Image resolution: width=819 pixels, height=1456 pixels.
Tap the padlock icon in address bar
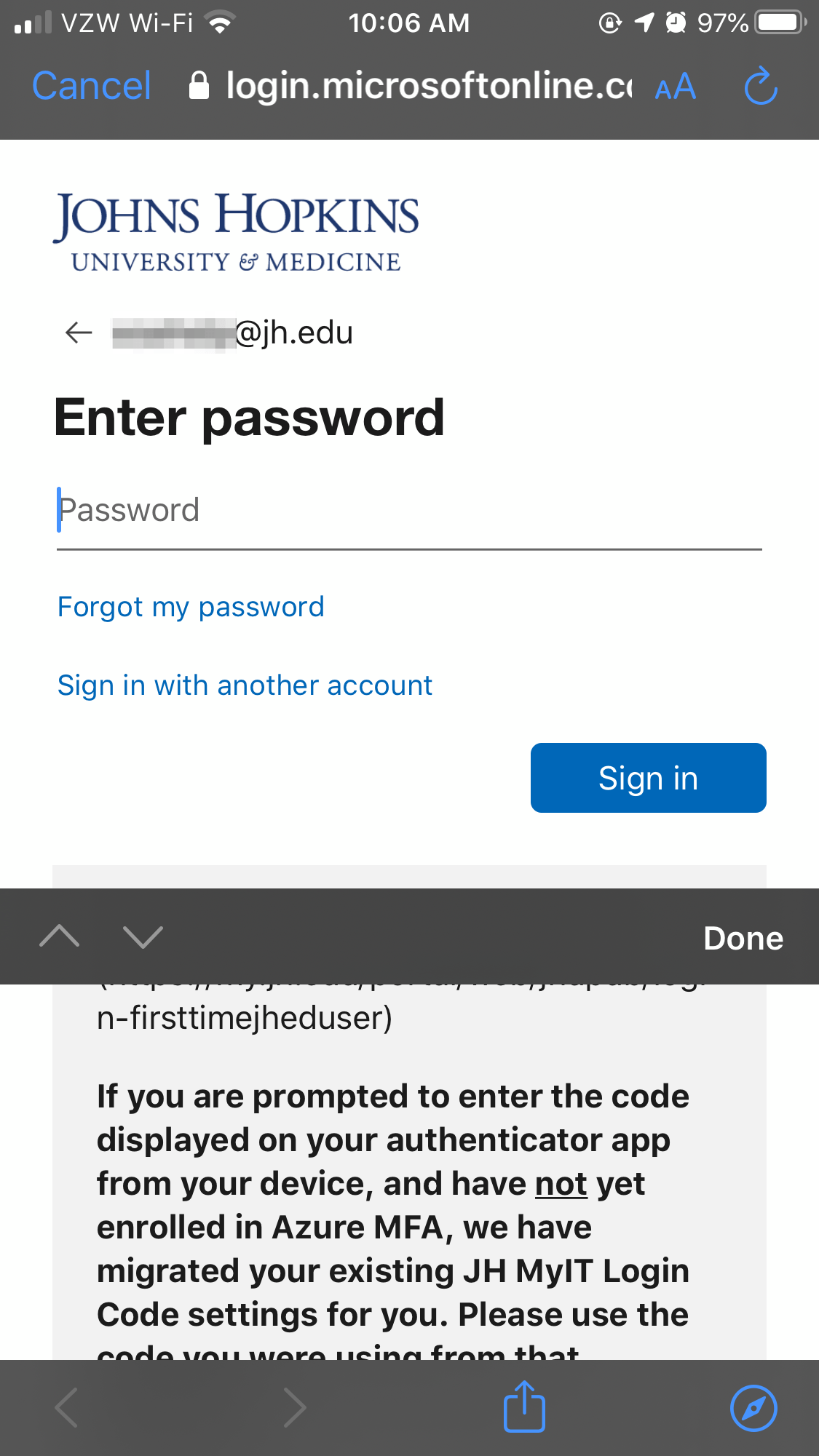pos(199,86)
